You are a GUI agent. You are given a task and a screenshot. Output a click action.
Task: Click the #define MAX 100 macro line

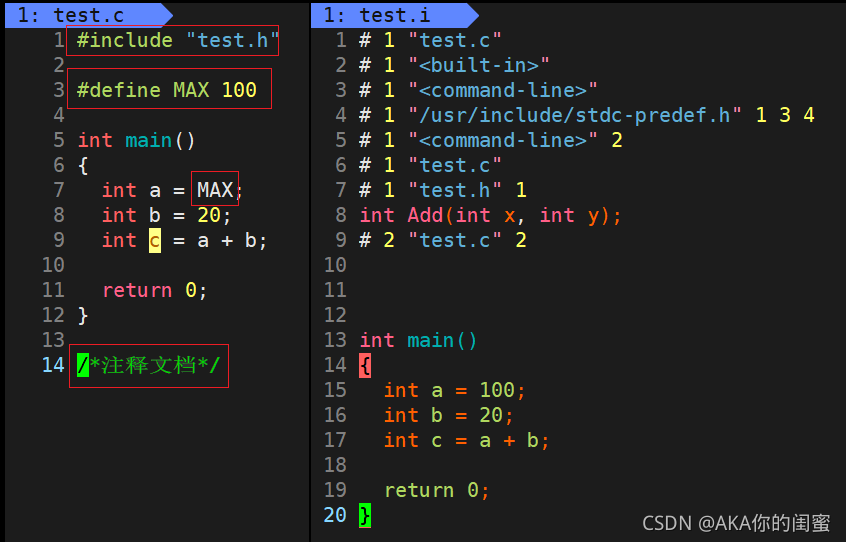coord(167,90)
